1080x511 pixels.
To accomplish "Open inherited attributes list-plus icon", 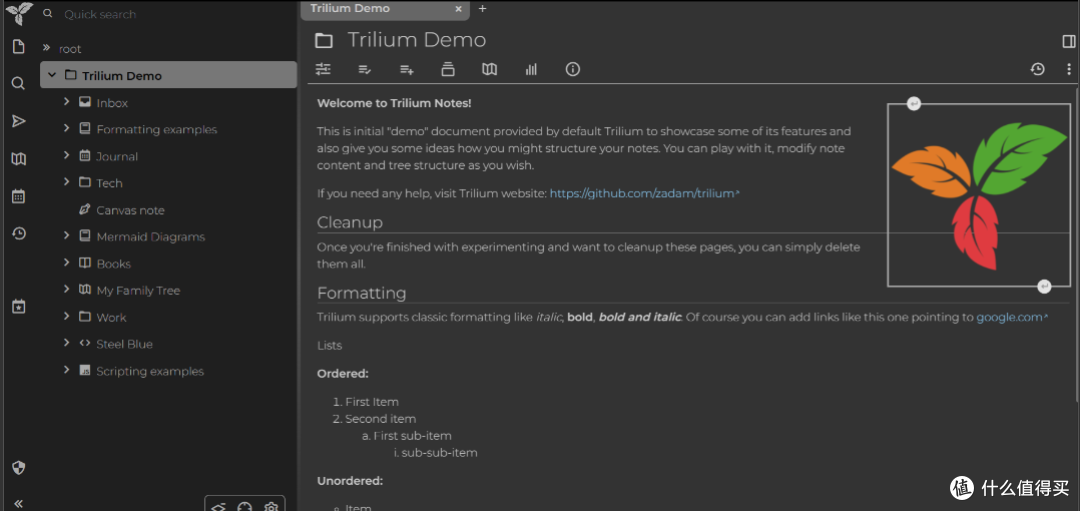I will pos(406,69).
